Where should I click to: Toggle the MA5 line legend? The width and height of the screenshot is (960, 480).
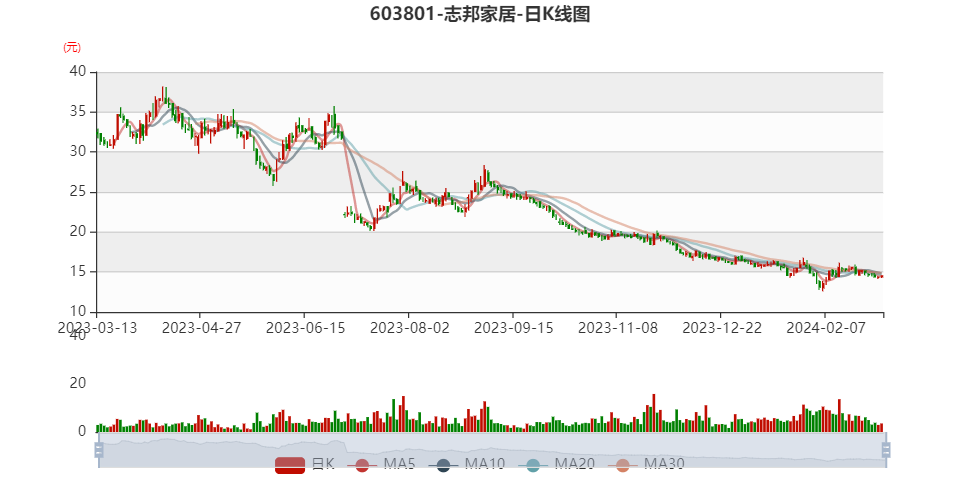(381, 465)
